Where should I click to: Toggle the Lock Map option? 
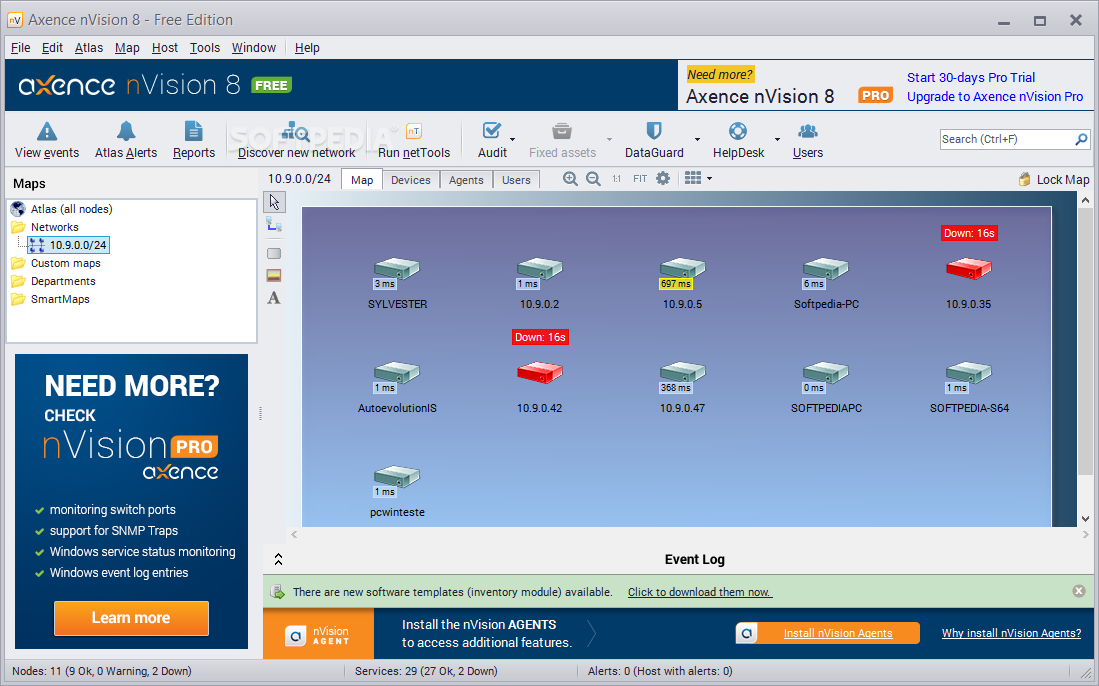pos(1053,179)
